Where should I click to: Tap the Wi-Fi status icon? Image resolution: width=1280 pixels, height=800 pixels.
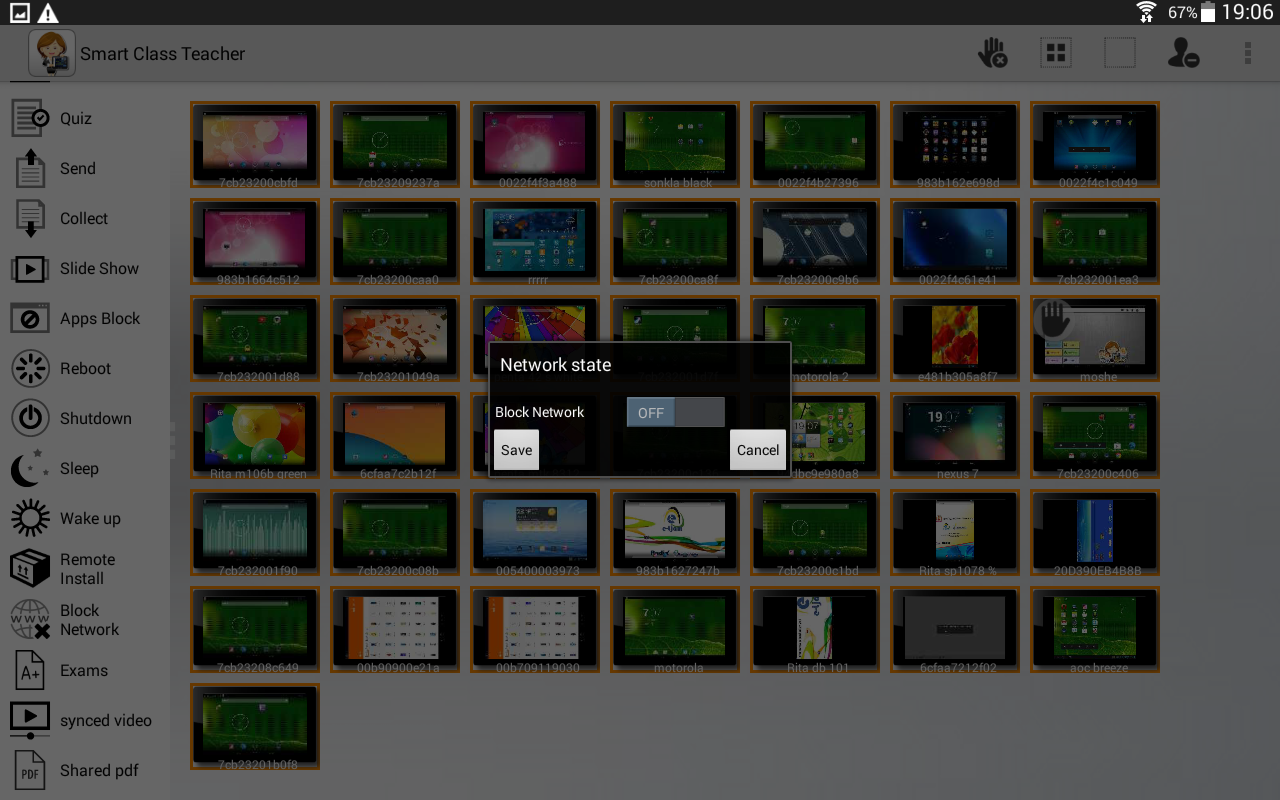(x=1146, y=12)
